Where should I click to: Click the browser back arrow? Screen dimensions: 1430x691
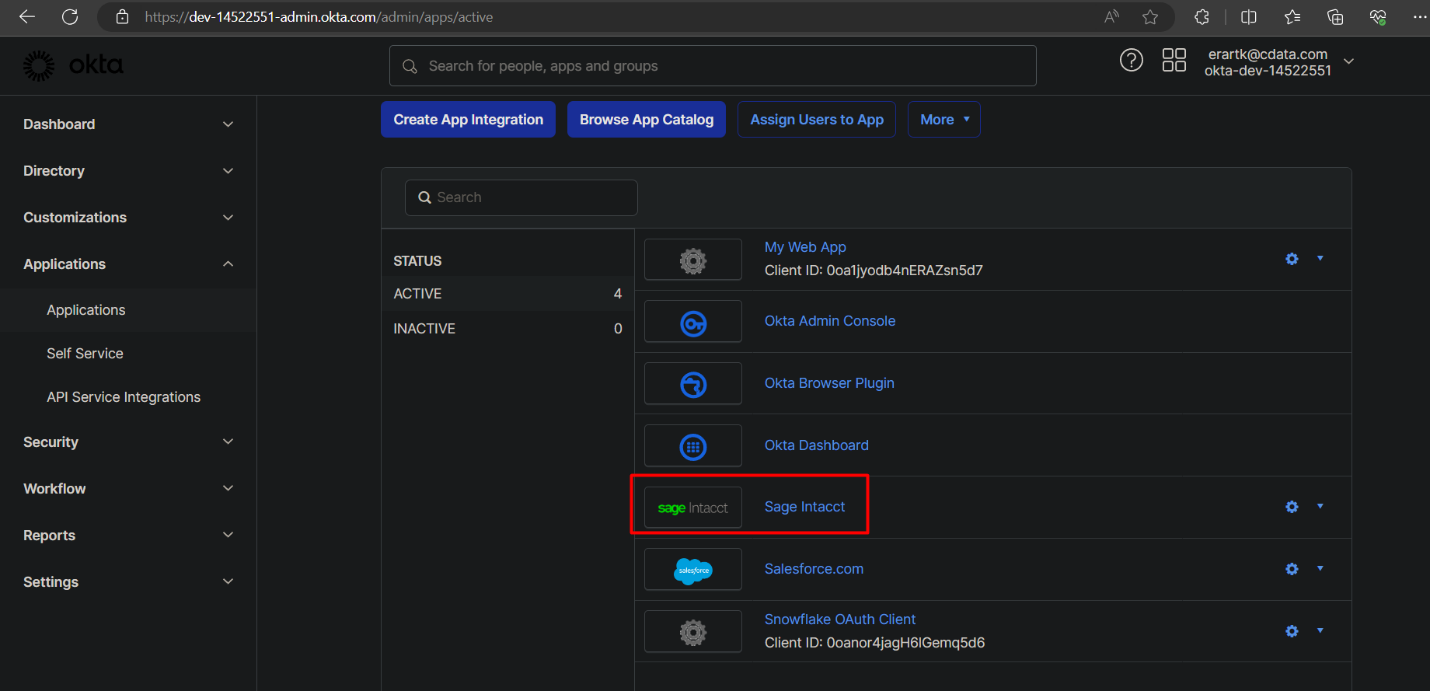(27, 17)
